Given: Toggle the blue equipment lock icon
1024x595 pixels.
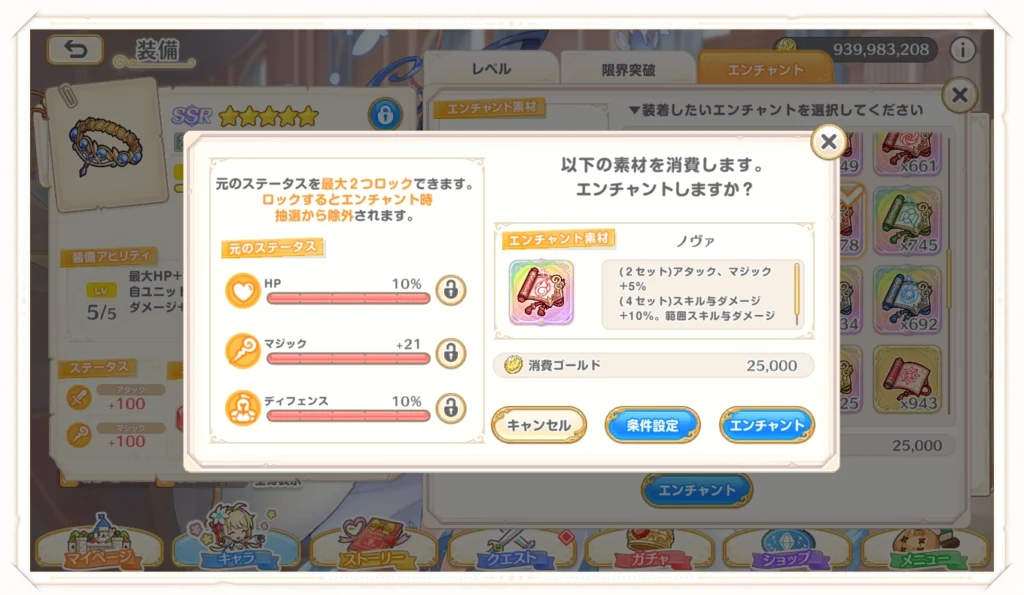Looking at the screenshot, I should pyautogui.click(x=385, y=114).
